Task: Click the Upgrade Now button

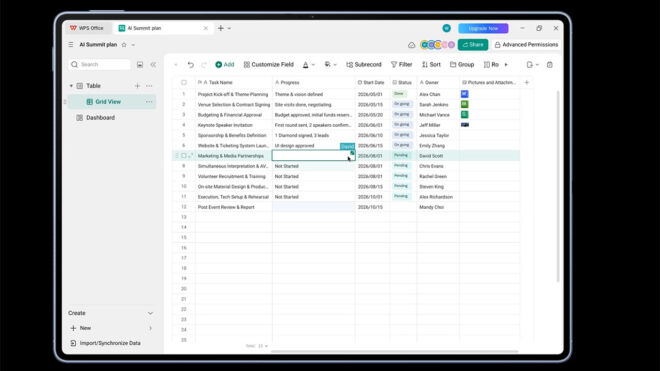Action: 483,28
